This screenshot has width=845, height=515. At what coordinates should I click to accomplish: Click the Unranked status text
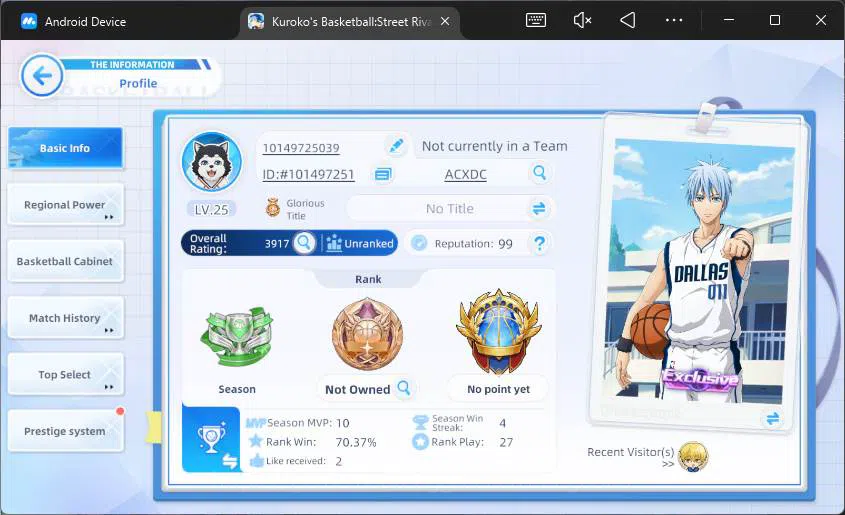coord(369,243)
